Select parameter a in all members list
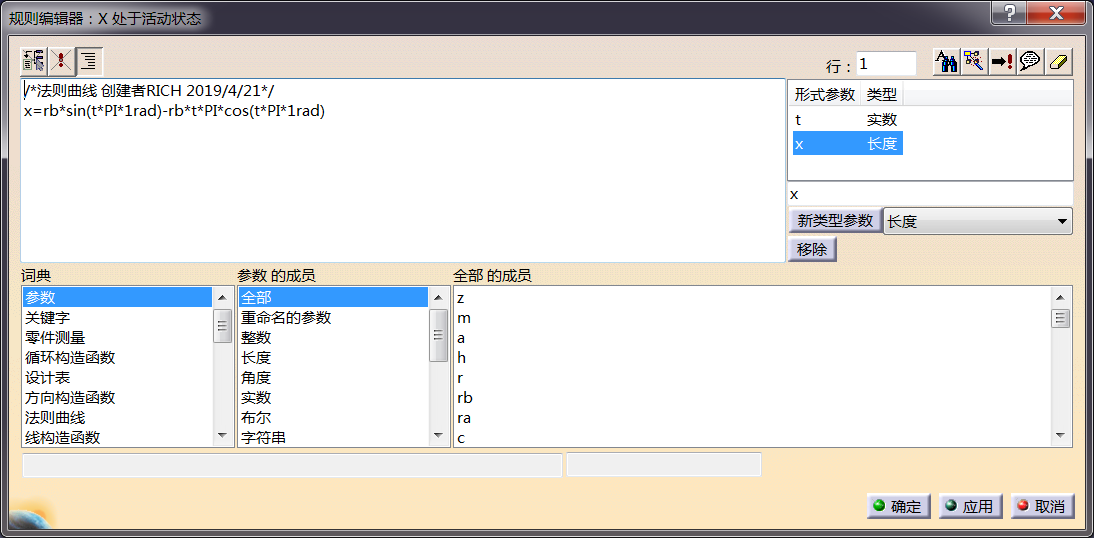Image resolution: width=1094 pixels, height=538 pixels. 753,338
